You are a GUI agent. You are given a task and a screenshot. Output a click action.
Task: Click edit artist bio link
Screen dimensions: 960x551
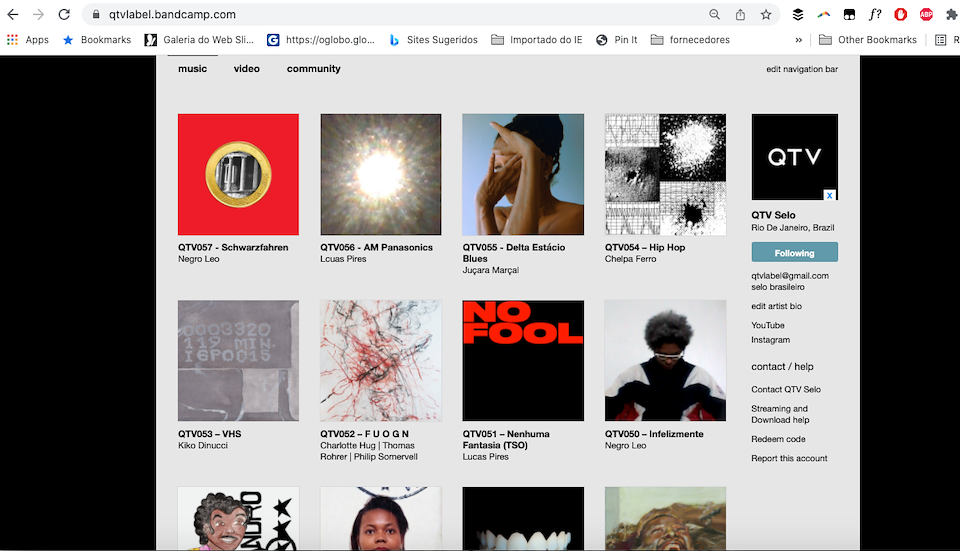point(776,306)
